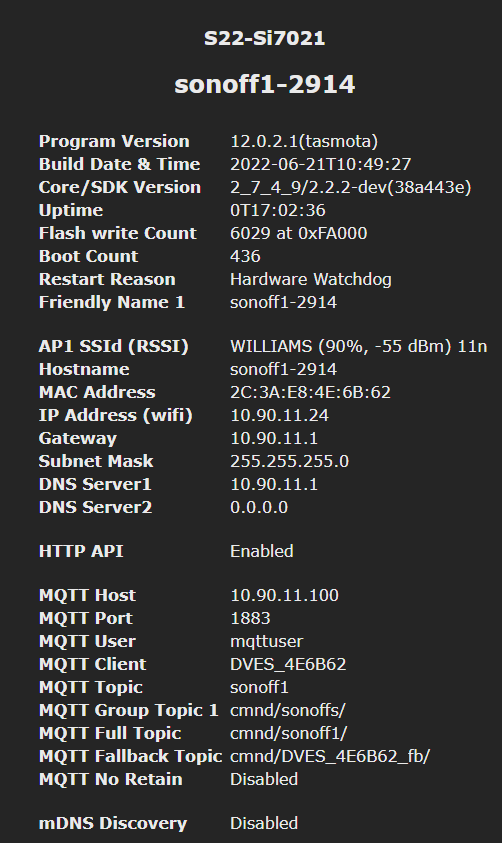Screen dimensions: 502x843
Task: Select mDNS Discovery value Disabled
Action: click(x=264, y=824)
